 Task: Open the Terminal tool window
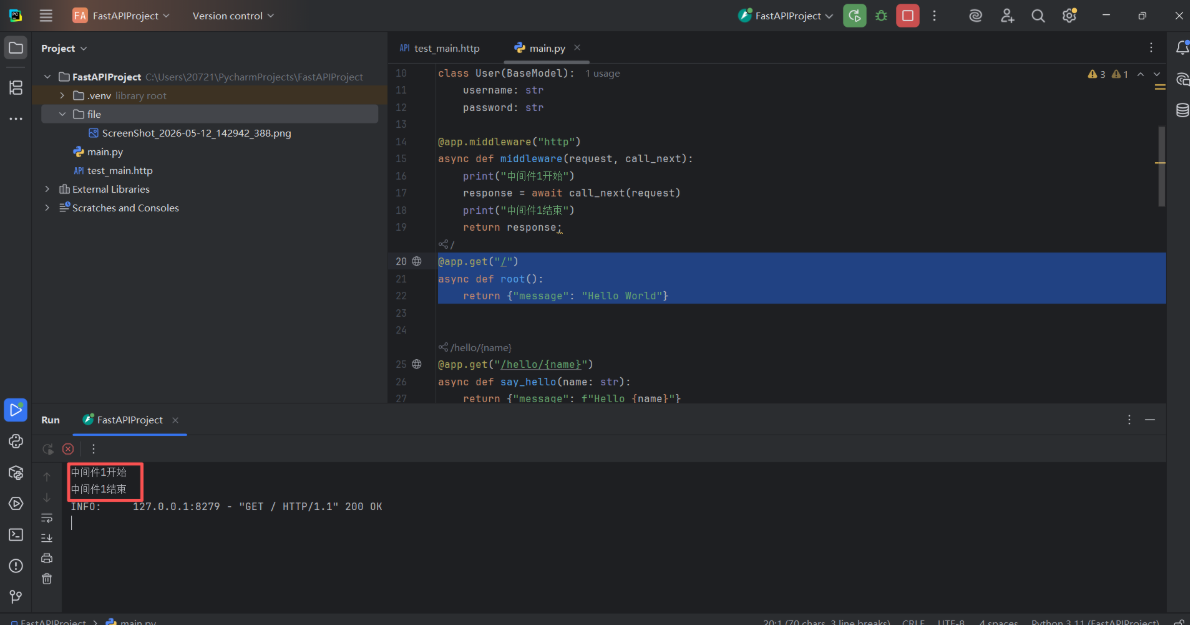pos(15,535)
